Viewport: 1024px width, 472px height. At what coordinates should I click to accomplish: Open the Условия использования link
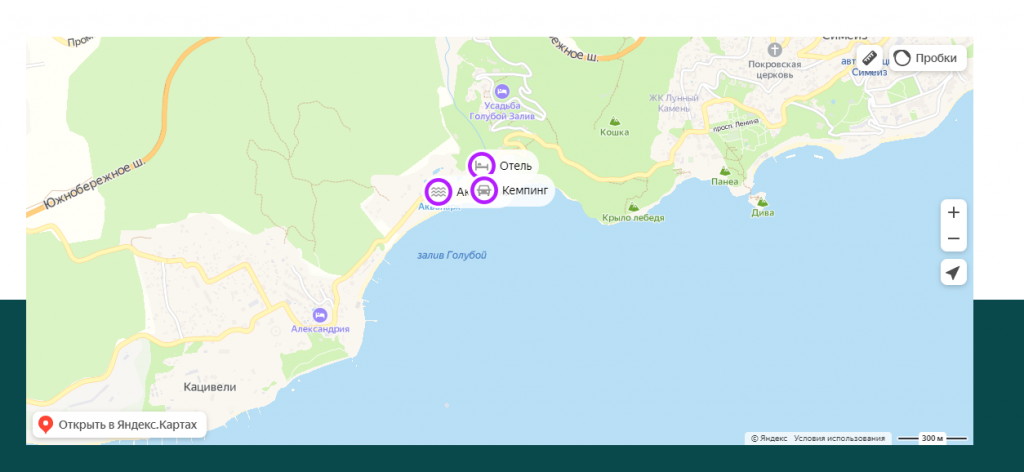839,438
